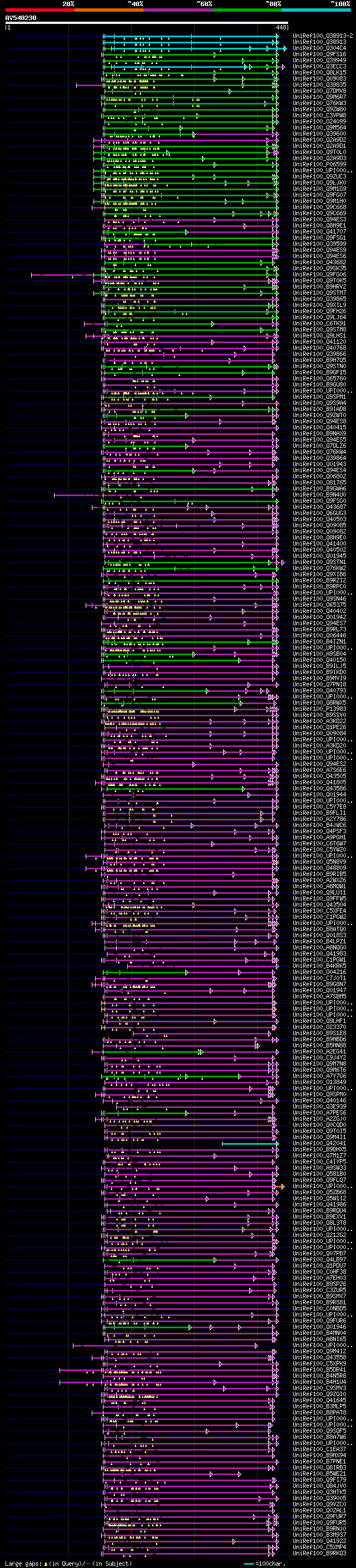This screenshot has width=356, height=1568.
Task: Select the UniRef100_C6TK91 label
Action: click(x=319, y=323)
